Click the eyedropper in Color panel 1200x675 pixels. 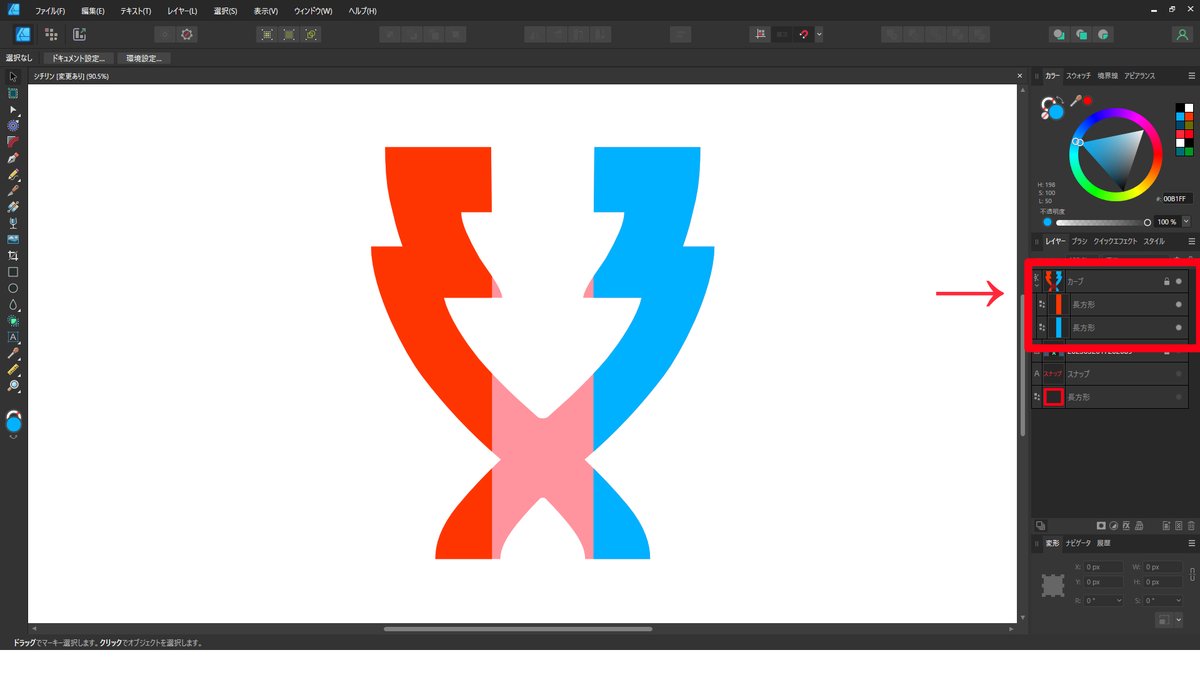tap(1076, 101)
